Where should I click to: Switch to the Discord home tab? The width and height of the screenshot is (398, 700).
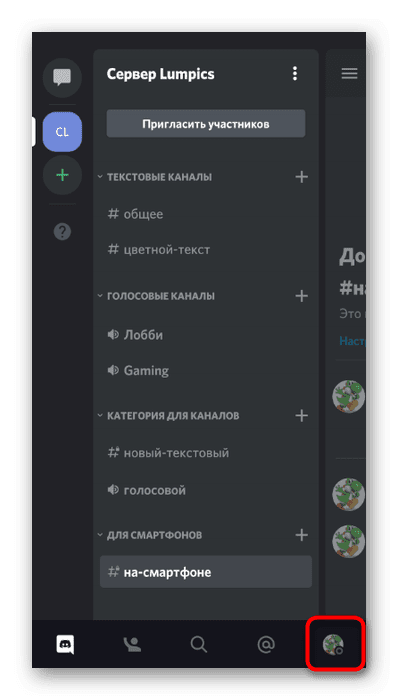(x=65, y=645)
